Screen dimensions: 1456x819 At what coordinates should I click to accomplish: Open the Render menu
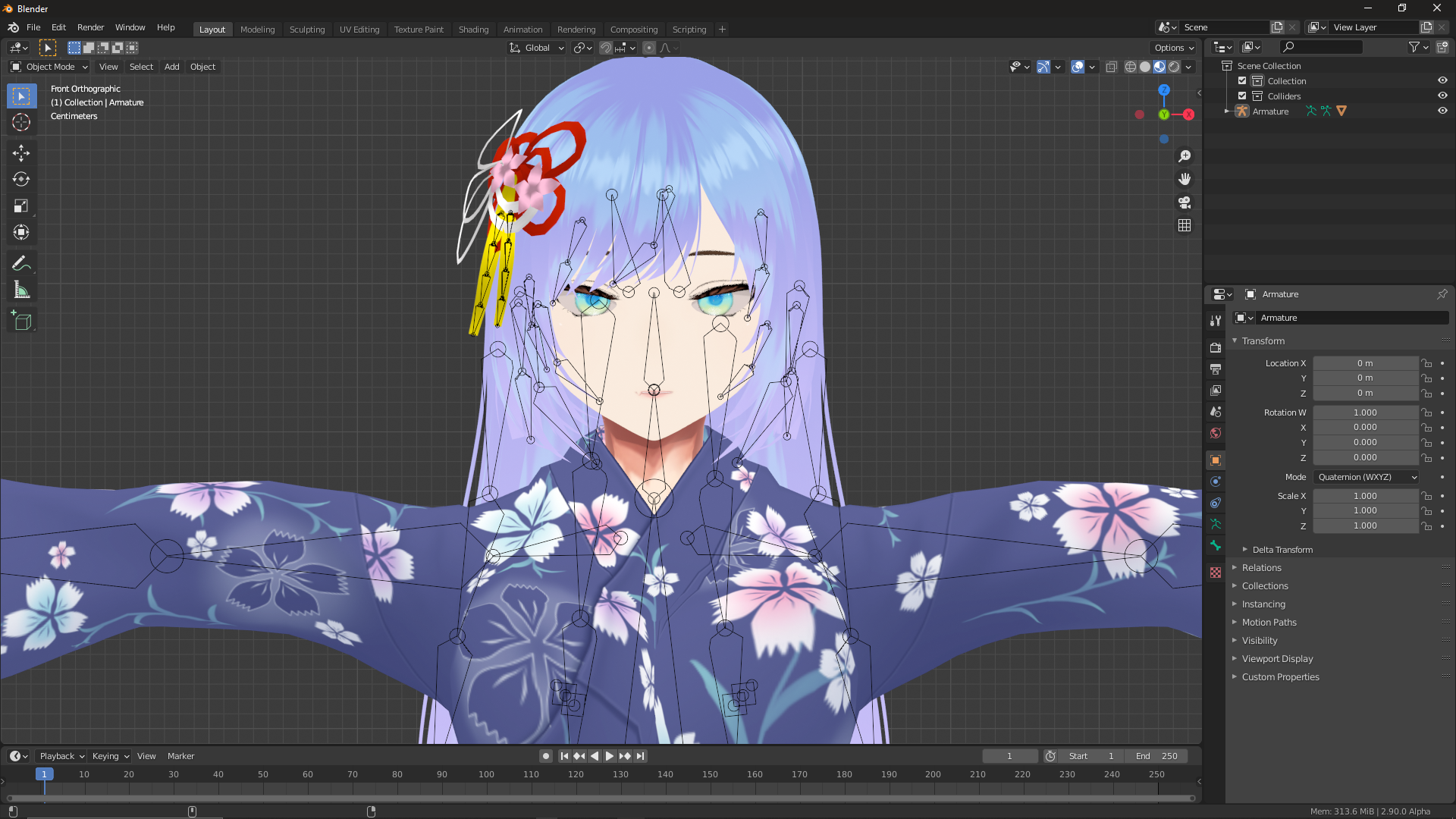point(90,27)
